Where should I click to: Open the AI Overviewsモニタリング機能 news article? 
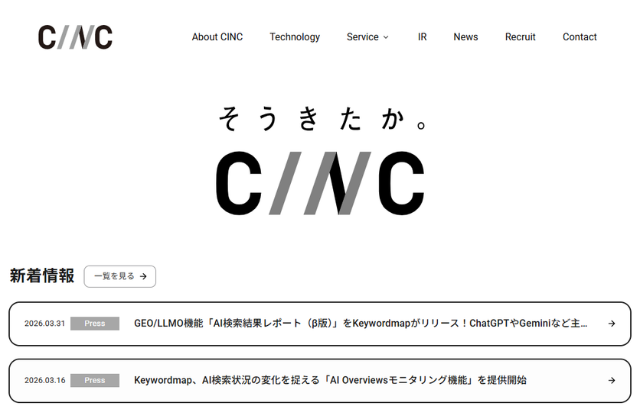320,380
